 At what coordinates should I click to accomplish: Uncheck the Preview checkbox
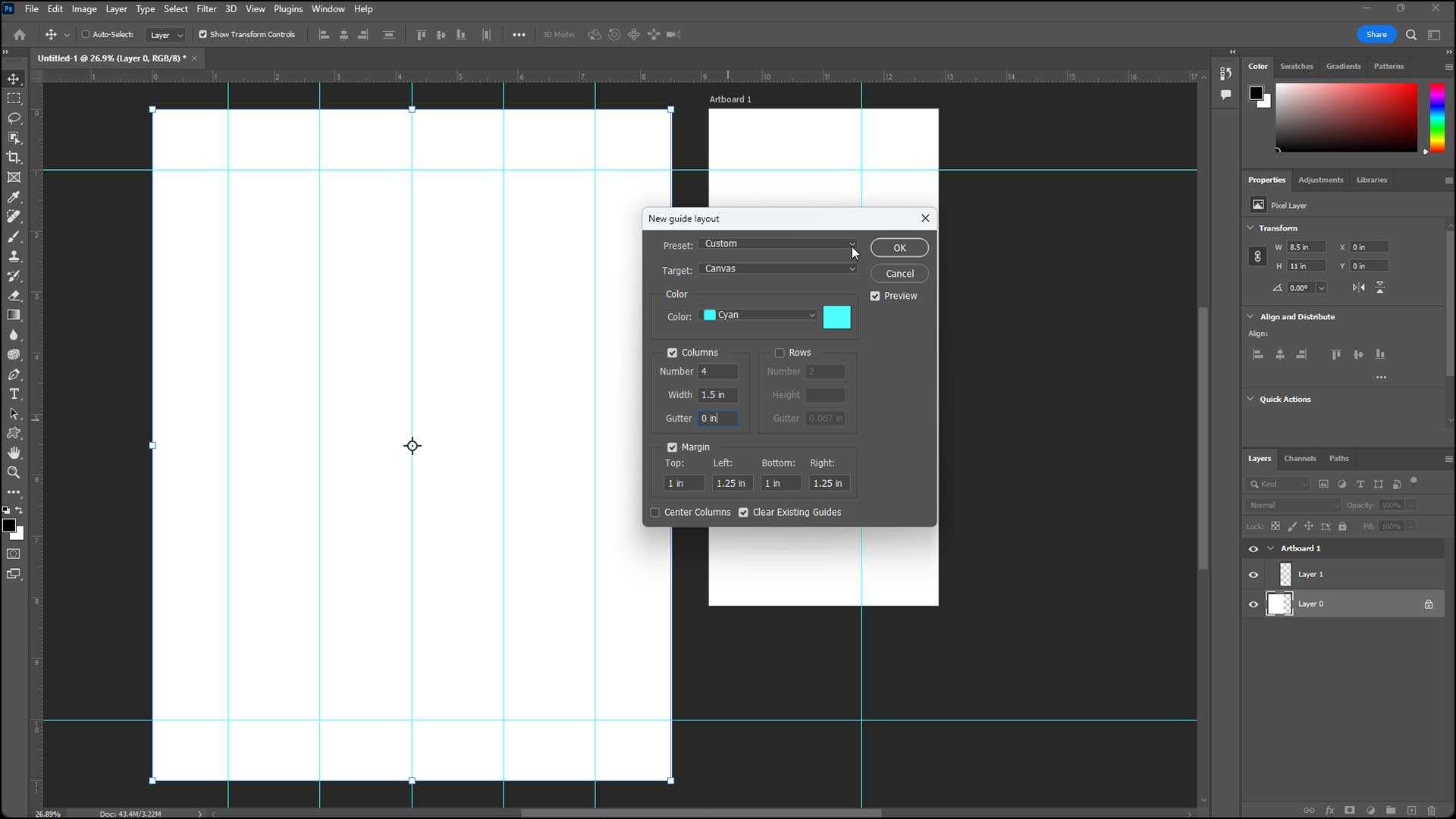[875, 296]
